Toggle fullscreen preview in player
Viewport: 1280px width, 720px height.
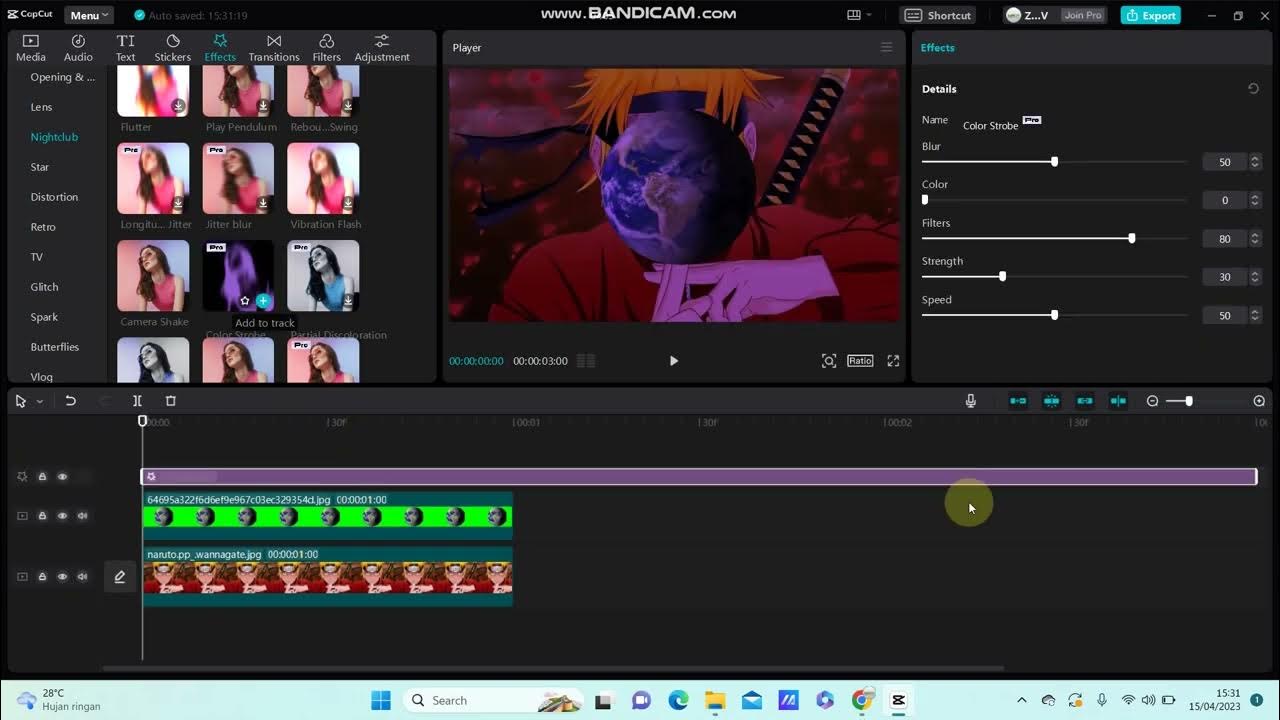893,361
